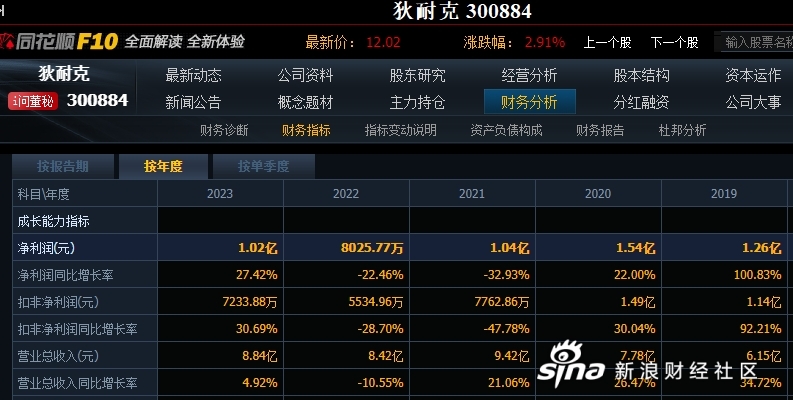Open 资产负债构成 sub-tab
Screen dimensions: 793x400
coord(506,130)
